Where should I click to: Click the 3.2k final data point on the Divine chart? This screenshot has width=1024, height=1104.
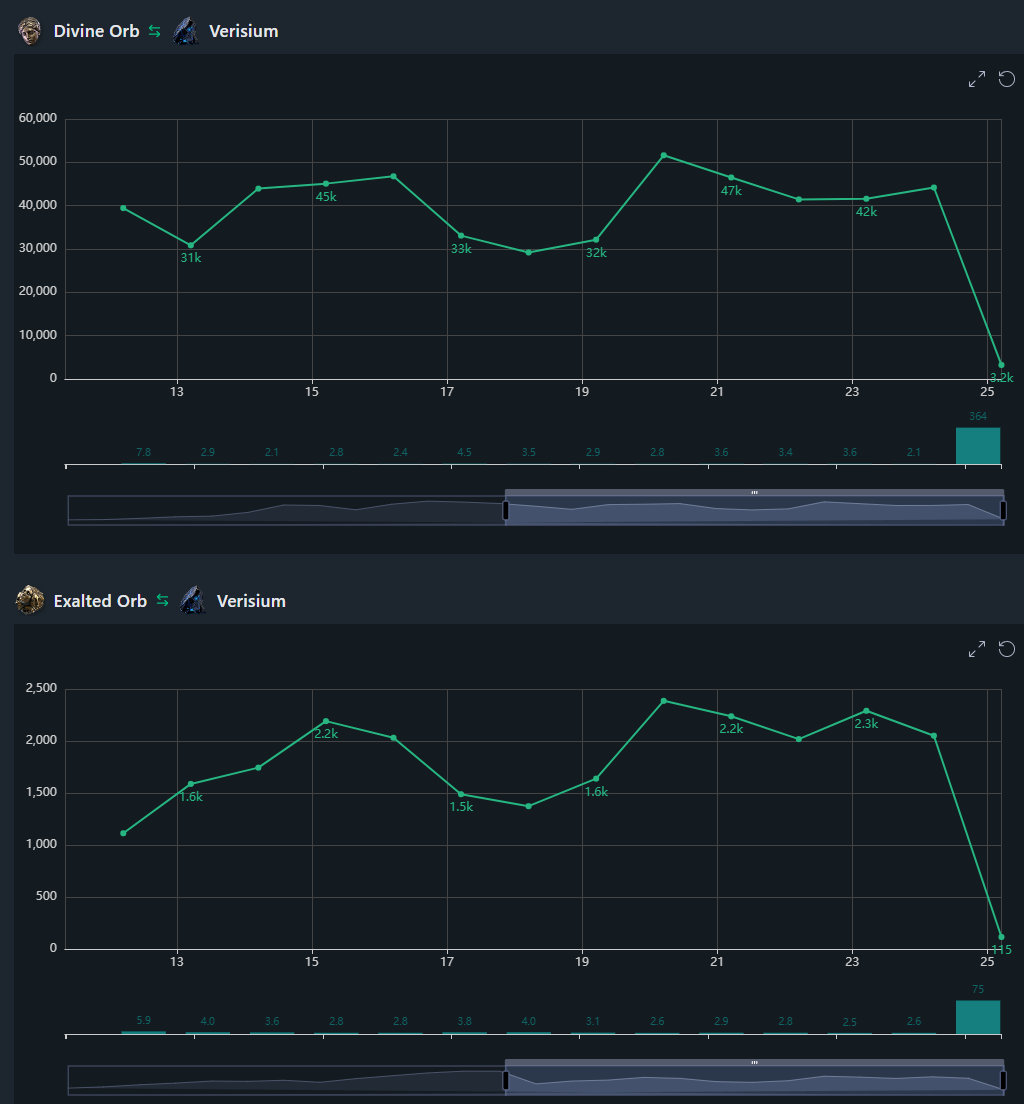[1001, 365]
